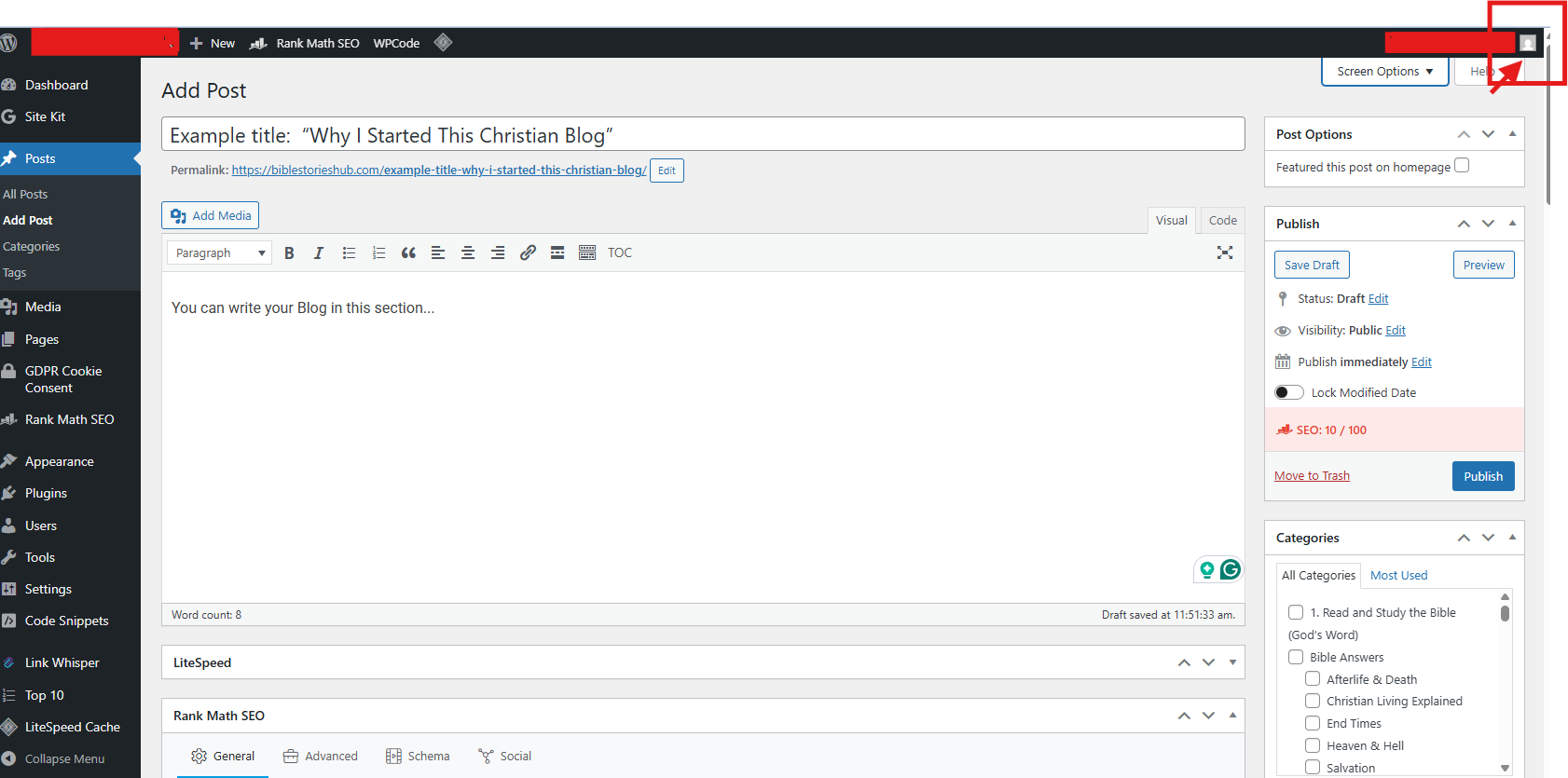1568x778 pixels.
Task: Check Featured this post on homepage
Action: point(1462,165)
